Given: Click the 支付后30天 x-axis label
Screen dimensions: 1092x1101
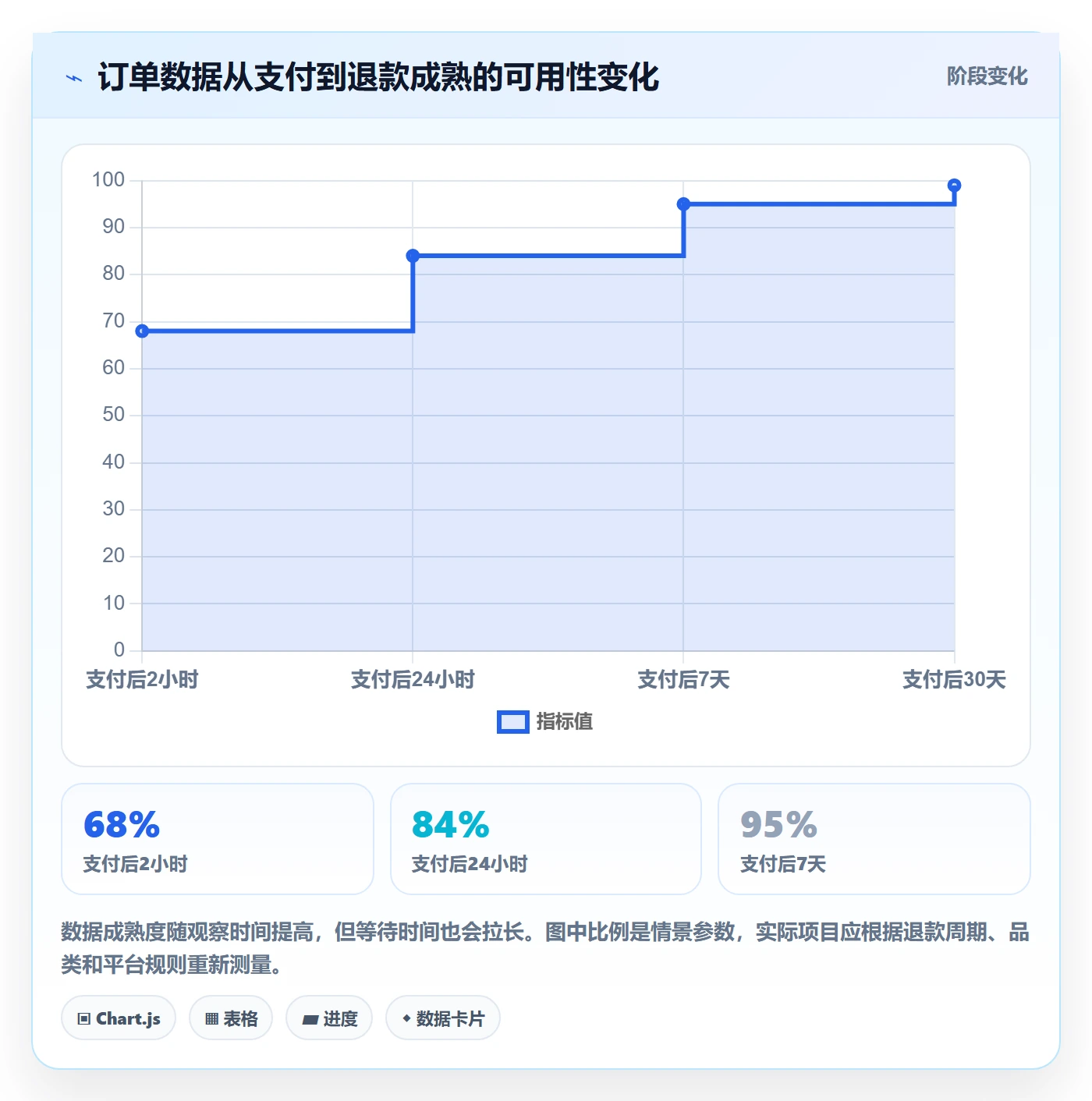Looking at the screenshot, I should coord(954,680).
